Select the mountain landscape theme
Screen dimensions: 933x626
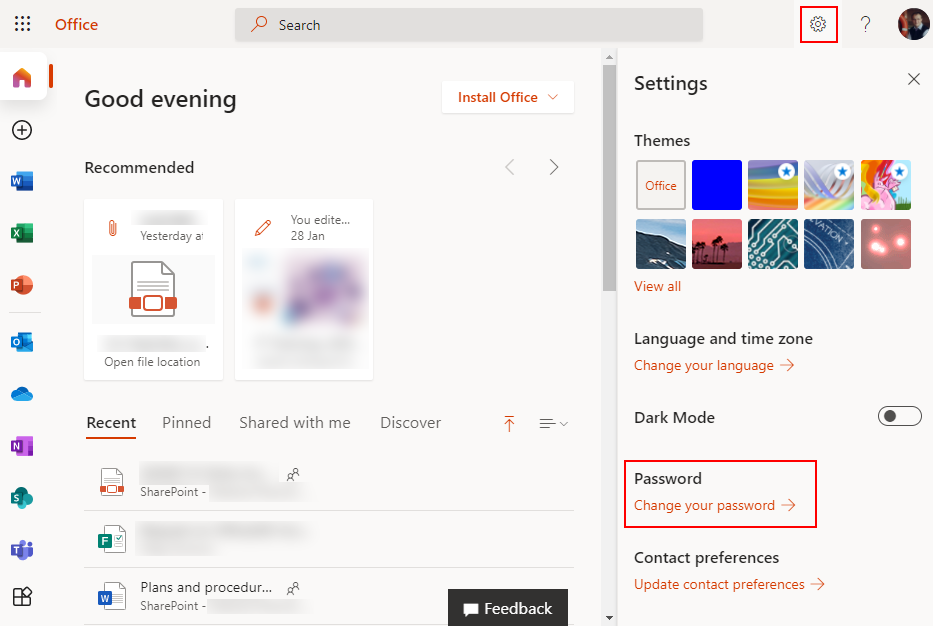click(x=661, y=244)
